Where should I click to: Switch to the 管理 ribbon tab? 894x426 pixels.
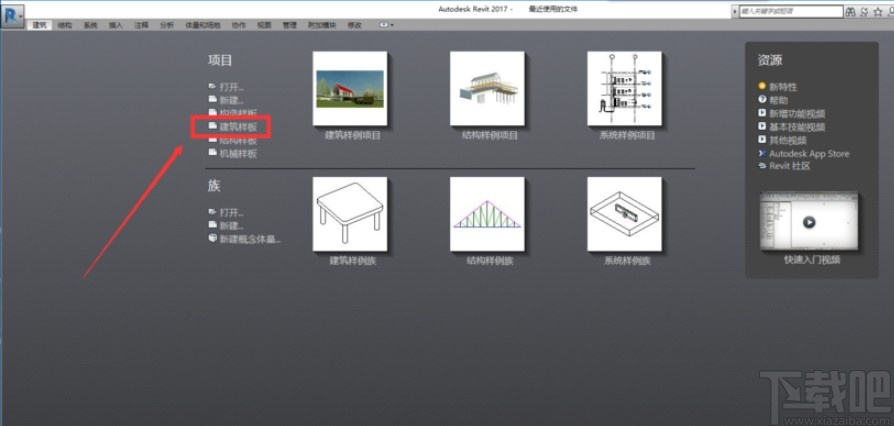point(290,25)
